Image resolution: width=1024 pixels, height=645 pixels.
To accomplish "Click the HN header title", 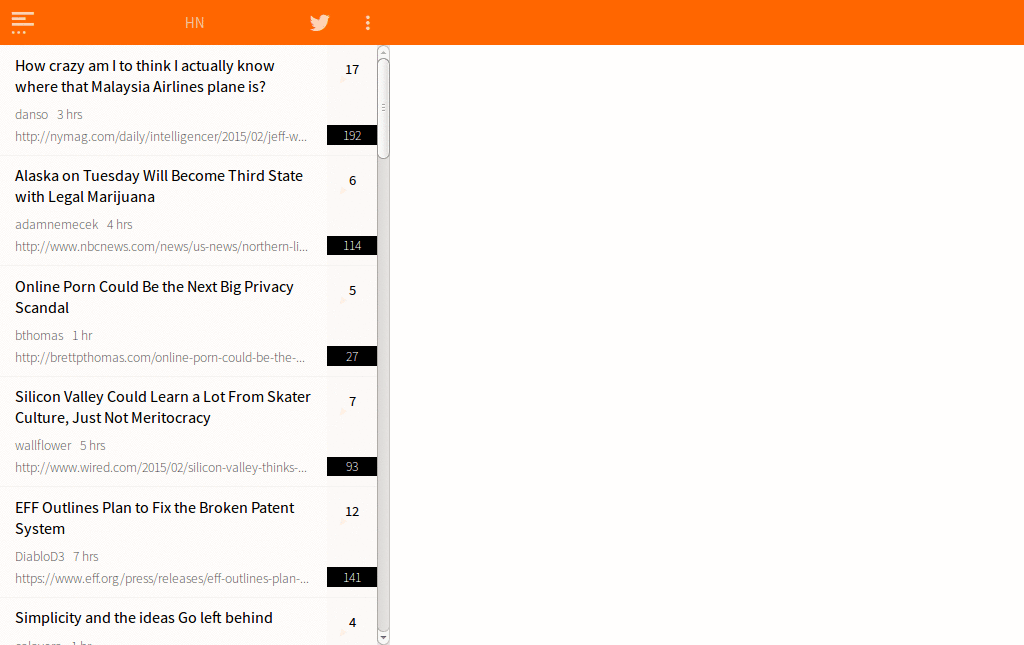I will 195,23.
